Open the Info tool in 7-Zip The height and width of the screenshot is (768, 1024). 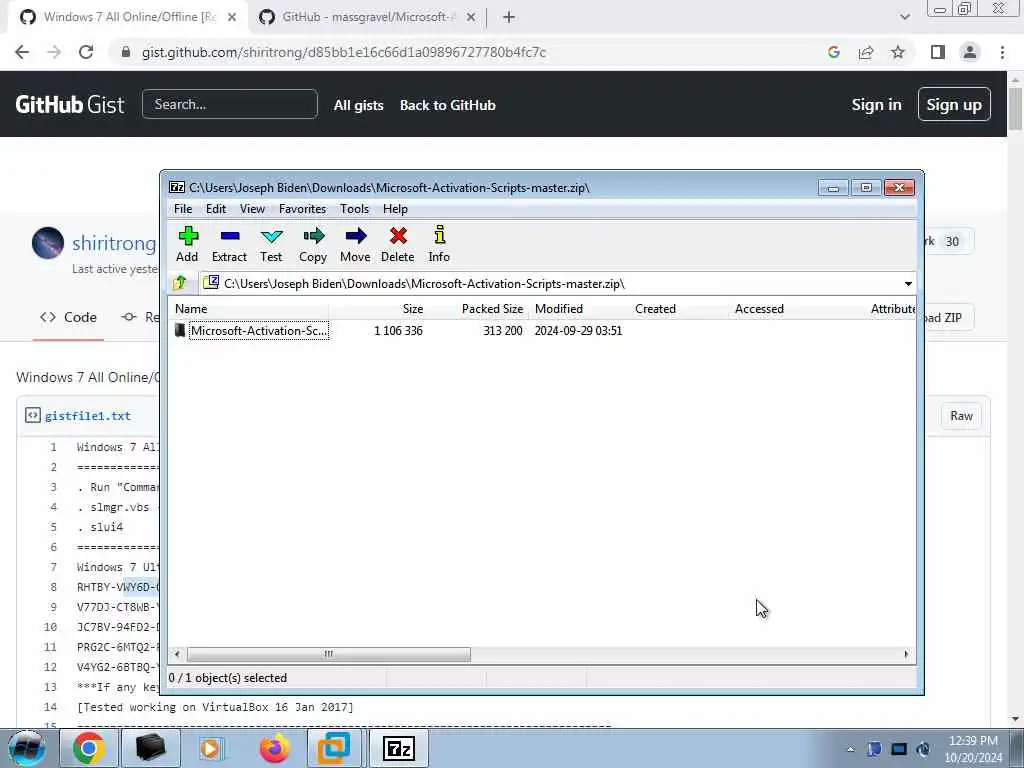(439, 244)
